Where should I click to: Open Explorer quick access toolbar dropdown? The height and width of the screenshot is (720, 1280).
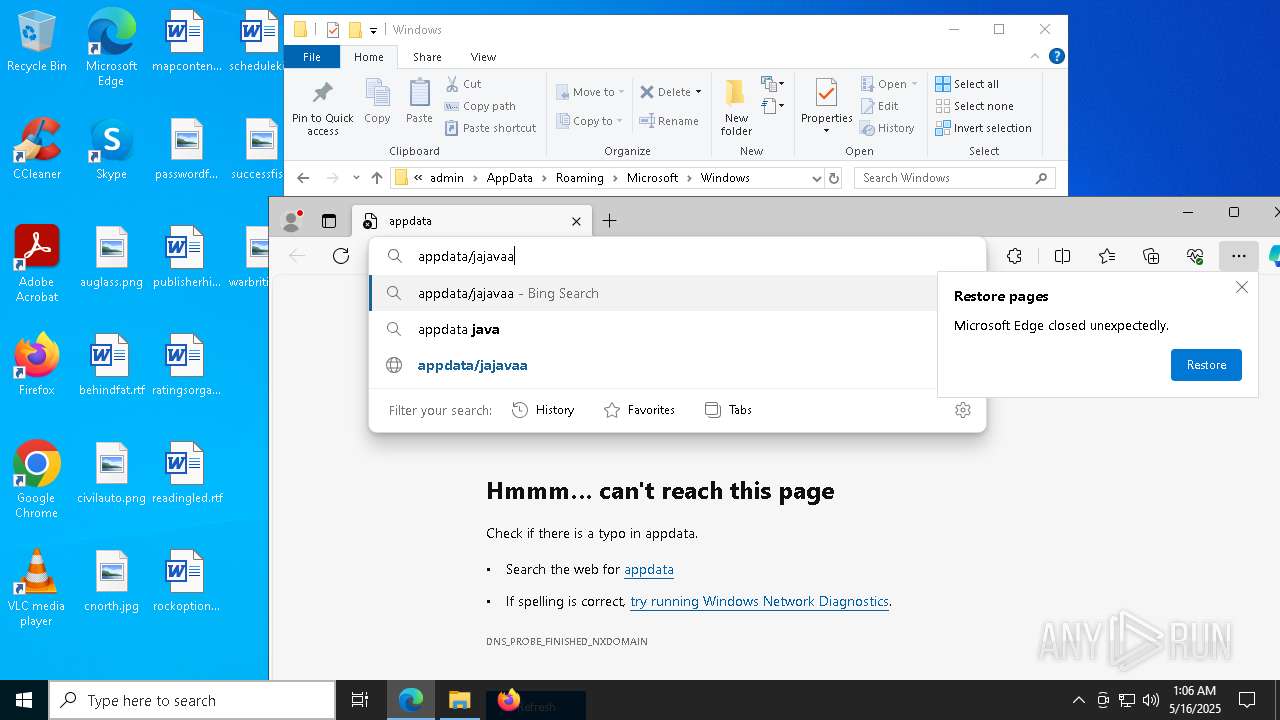(x=373, y=30)
